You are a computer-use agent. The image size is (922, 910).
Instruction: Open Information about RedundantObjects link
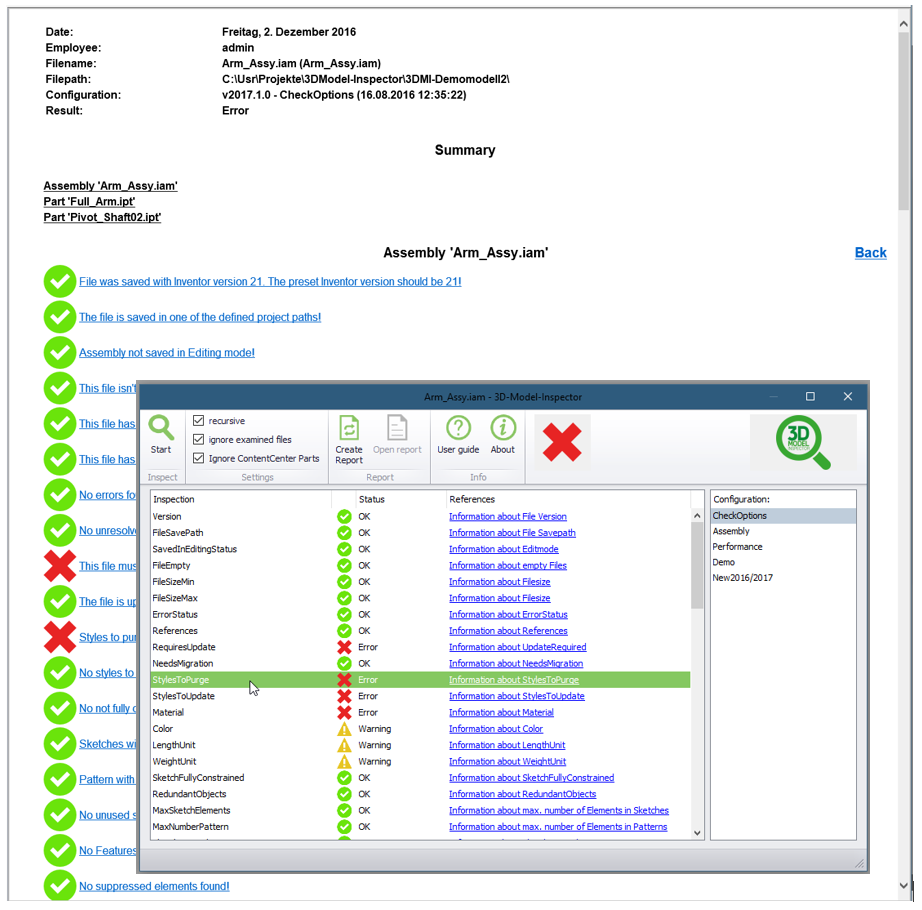click(522, 794)
